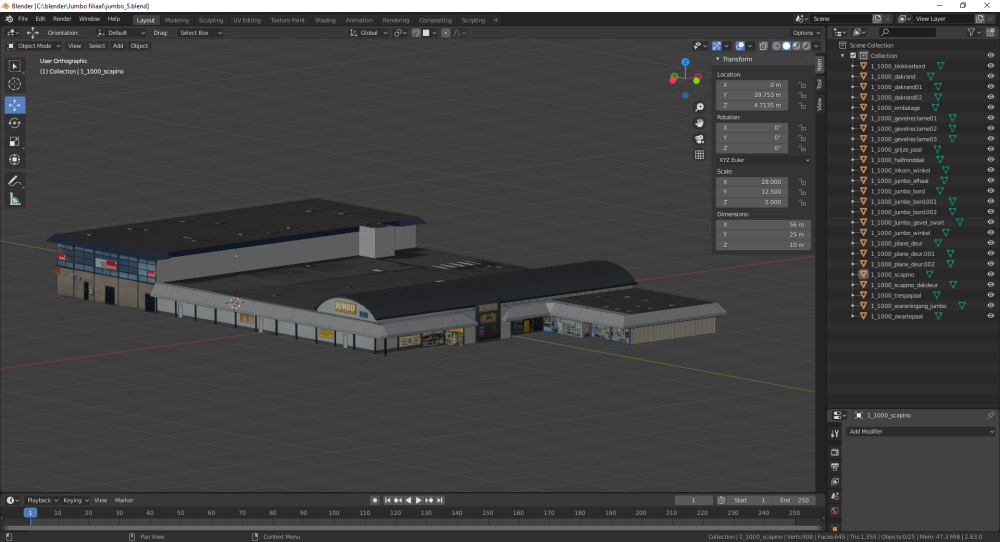Click the Options button in viewport header
The height and width of the screenshot is (542, 1000).
pos(806,33)
